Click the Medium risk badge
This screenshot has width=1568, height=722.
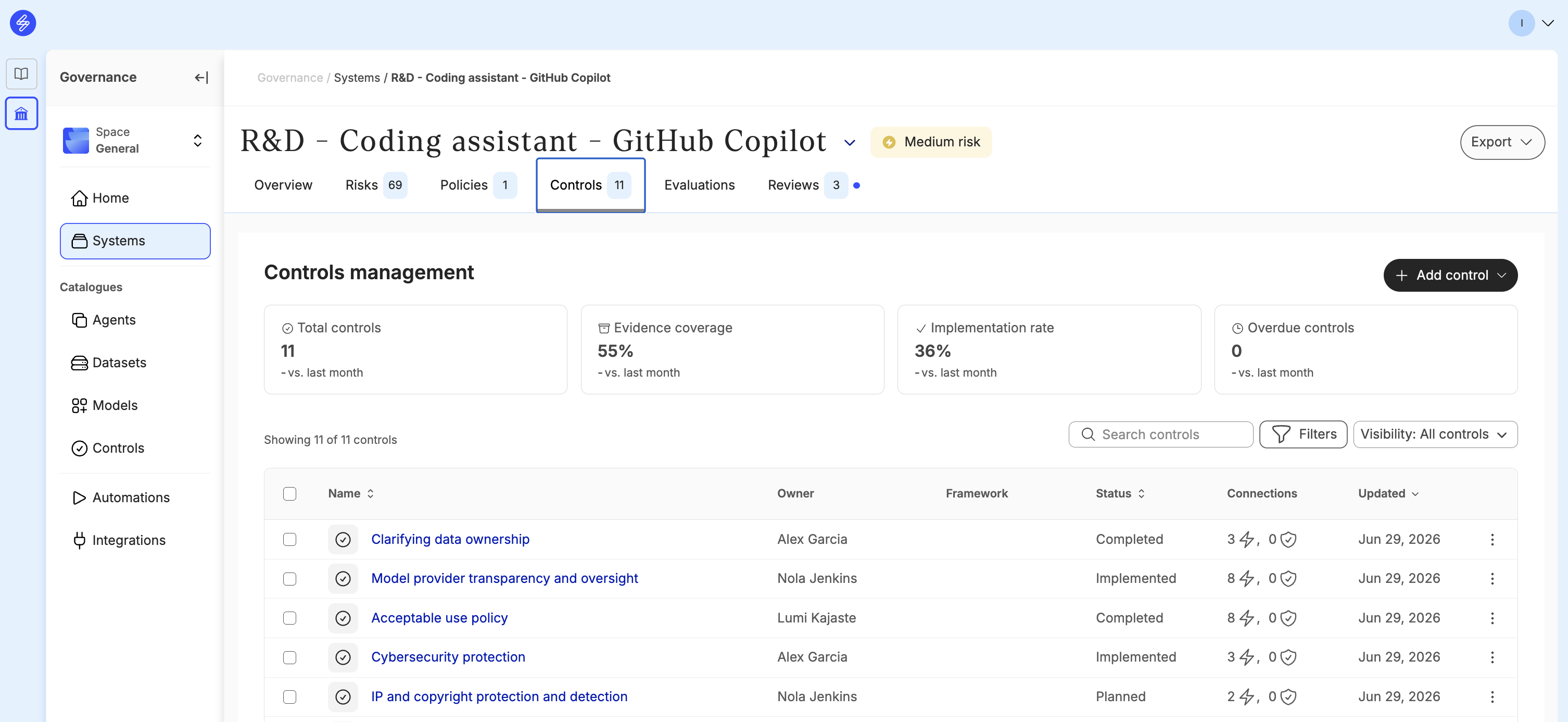tap(931, 142)
